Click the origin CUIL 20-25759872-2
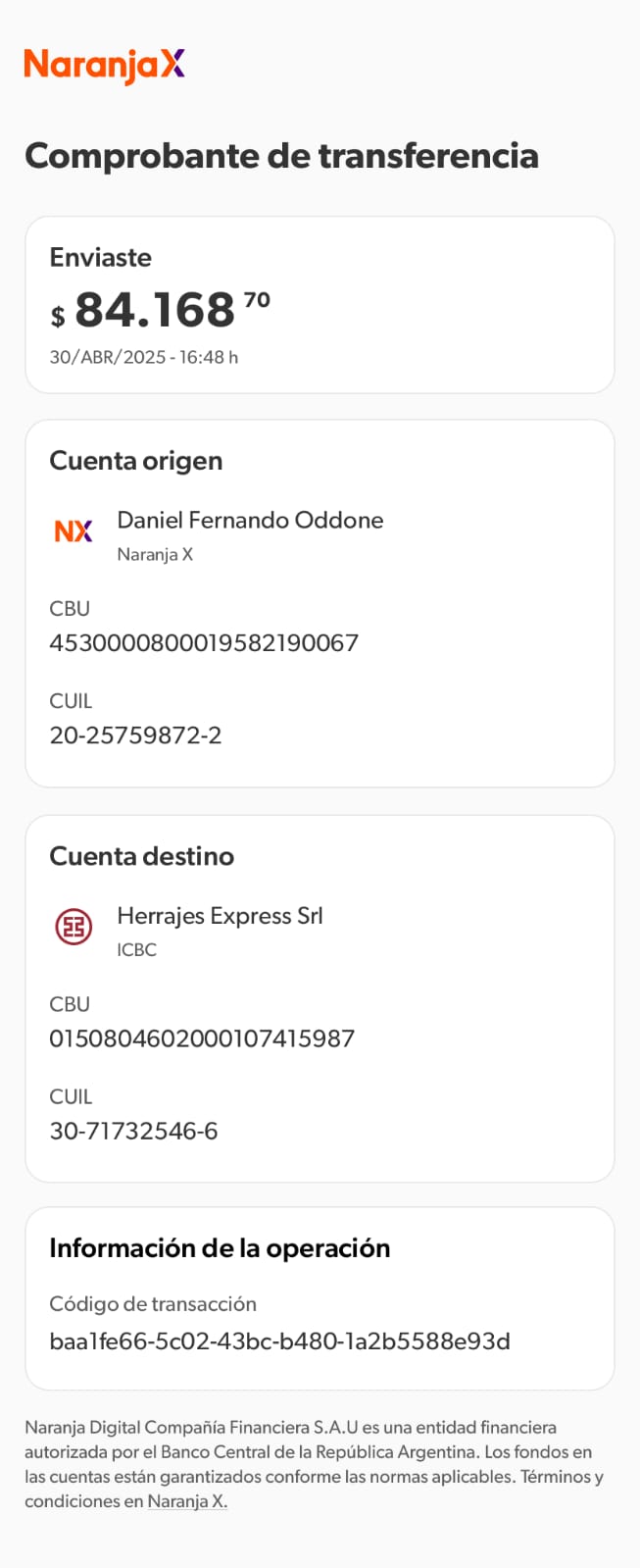 click(x=135, y=735)
